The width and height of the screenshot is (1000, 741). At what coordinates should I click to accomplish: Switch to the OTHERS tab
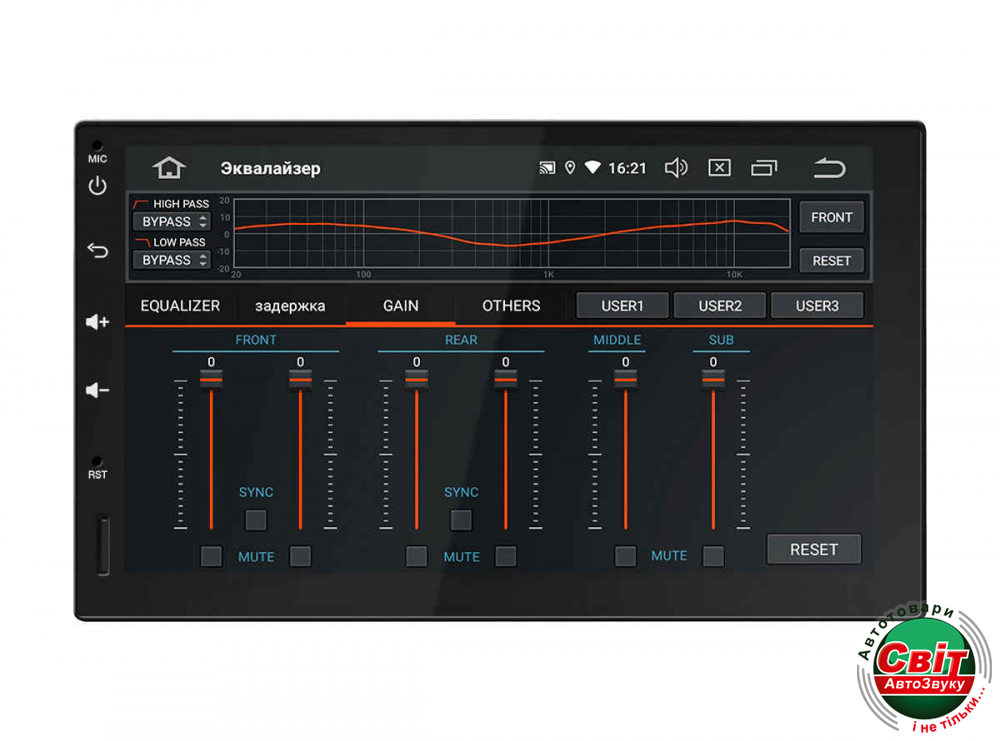pyautogui.click(x=511, y=306)
